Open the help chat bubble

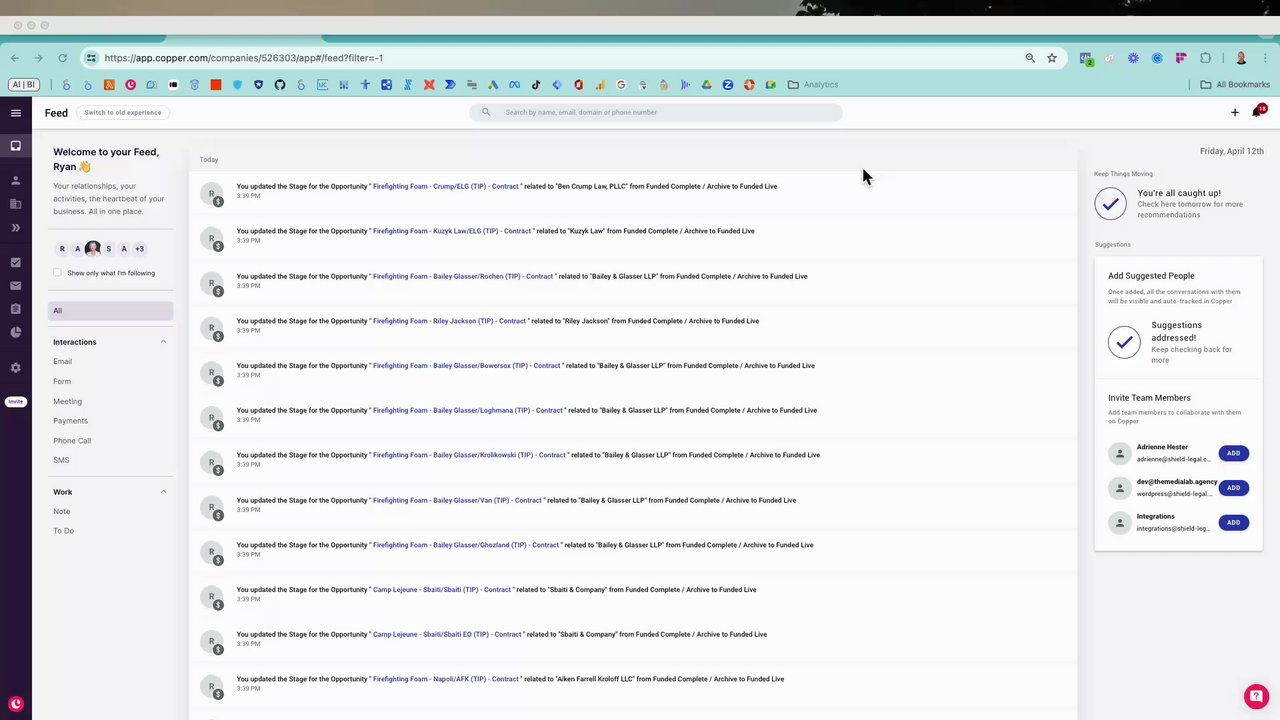click(1256, 696)
